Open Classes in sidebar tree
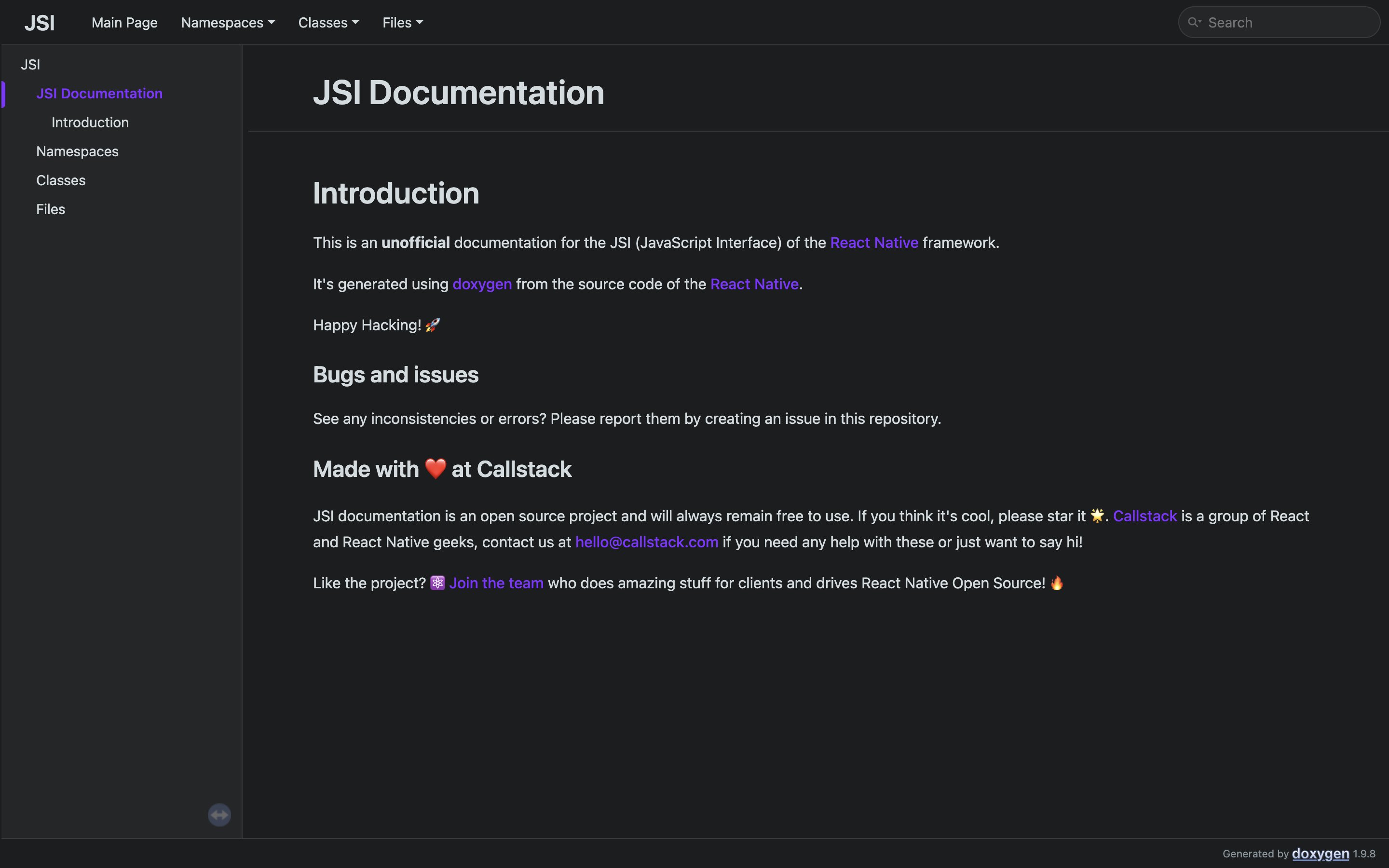This screenshot has height=868, width=1389. [61, 180]
